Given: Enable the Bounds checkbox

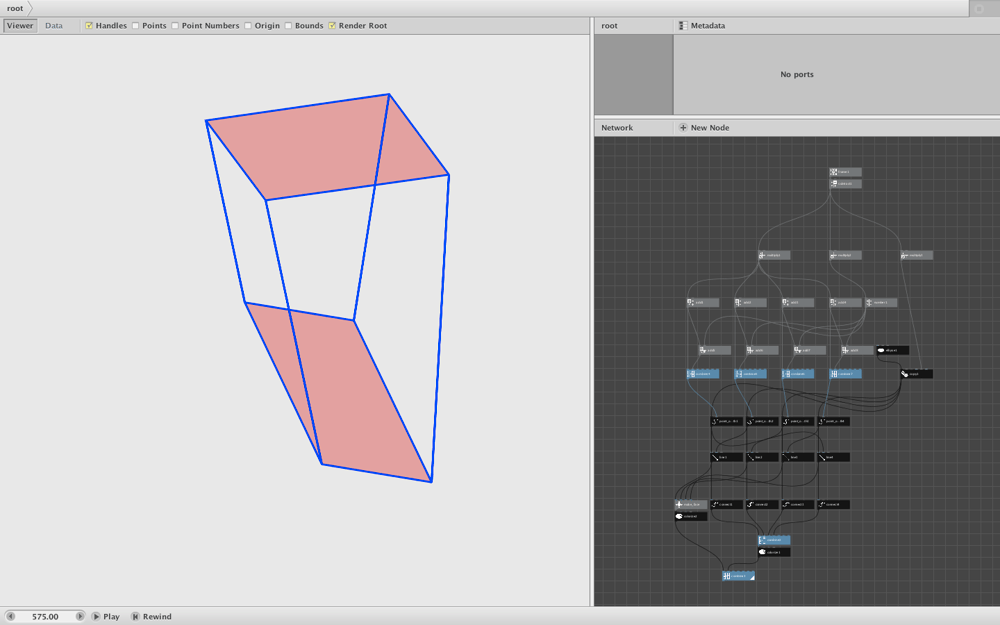Looking at the screenshot, I should tap(288, 26).
